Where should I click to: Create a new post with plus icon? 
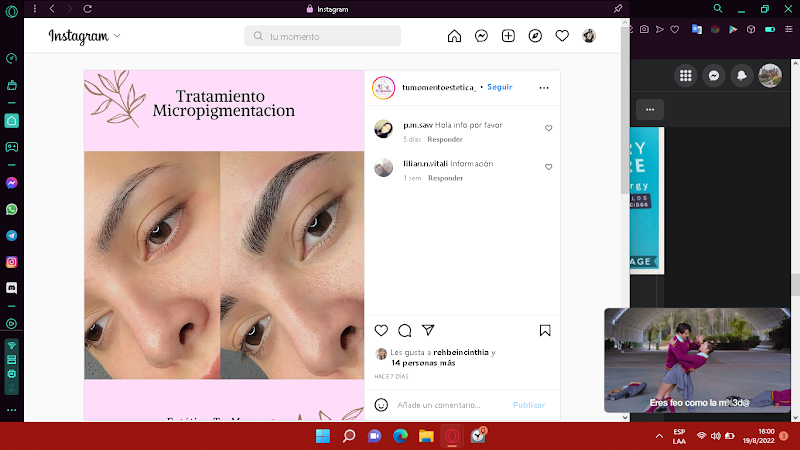[508, 36]
